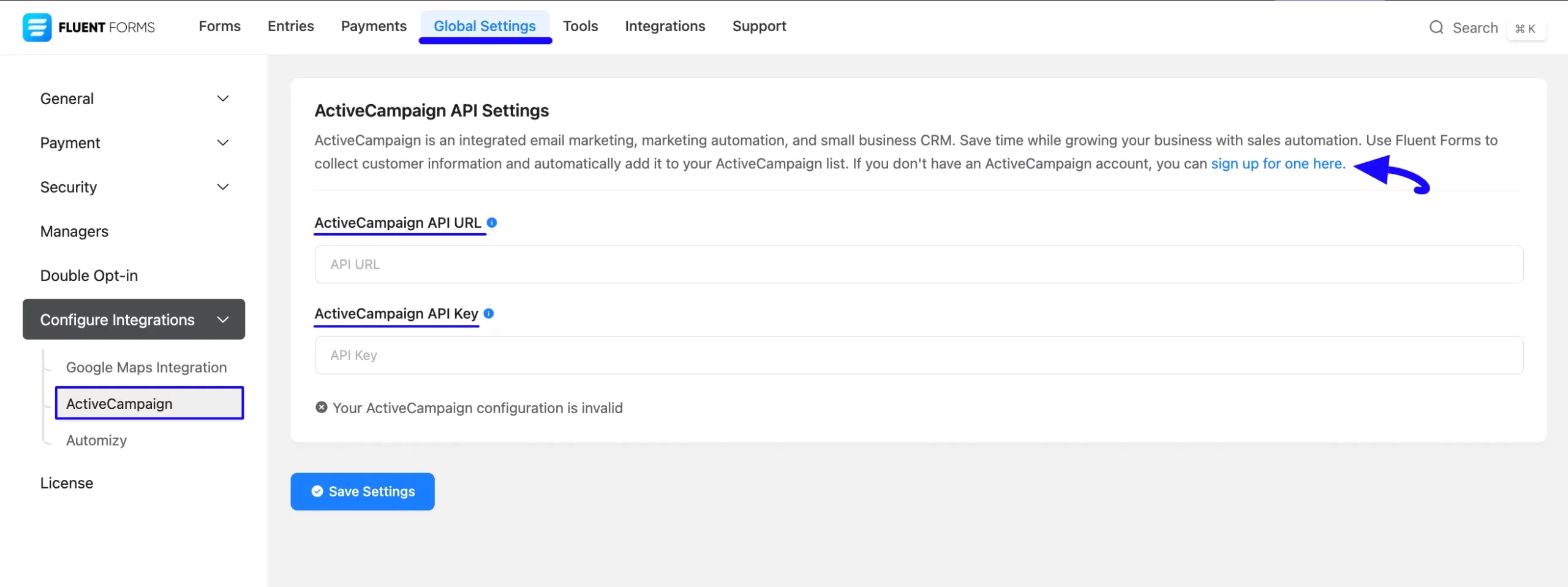Expand the General section chevron

coord(223,99)
